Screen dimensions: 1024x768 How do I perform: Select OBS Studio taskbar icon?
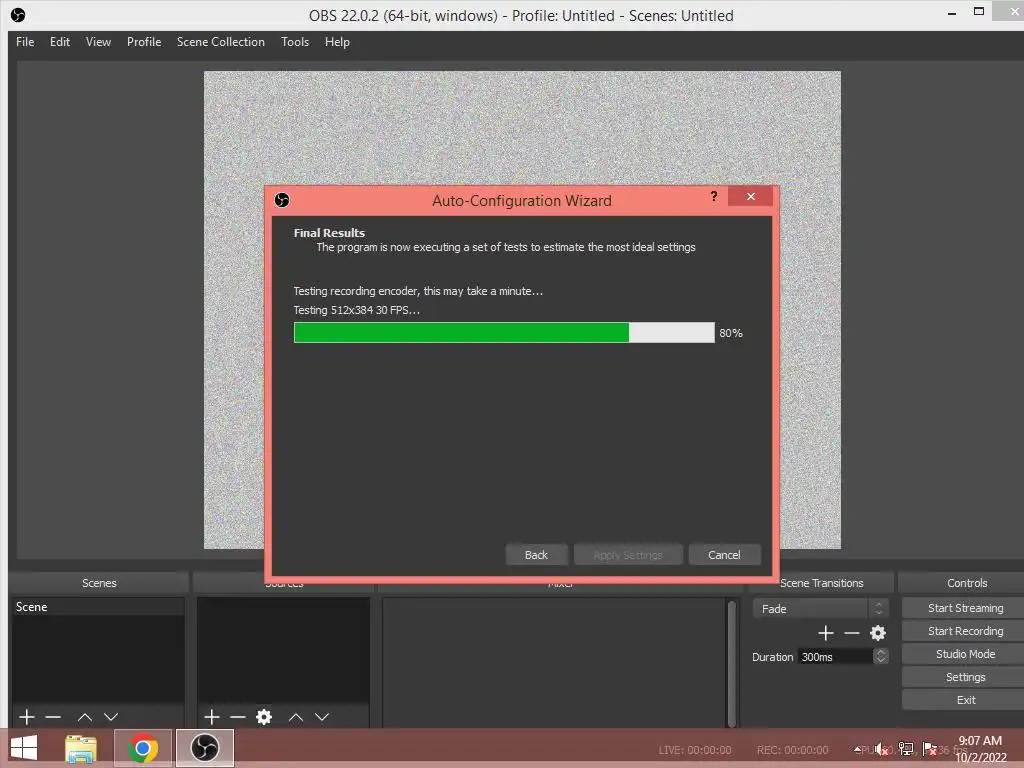(204, 748)
